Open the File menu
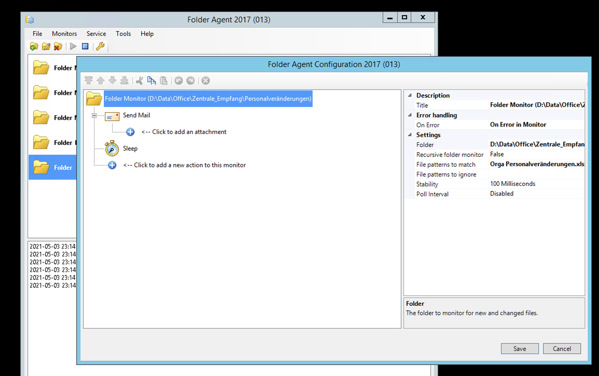599x376 pixels. click(37, 34)
